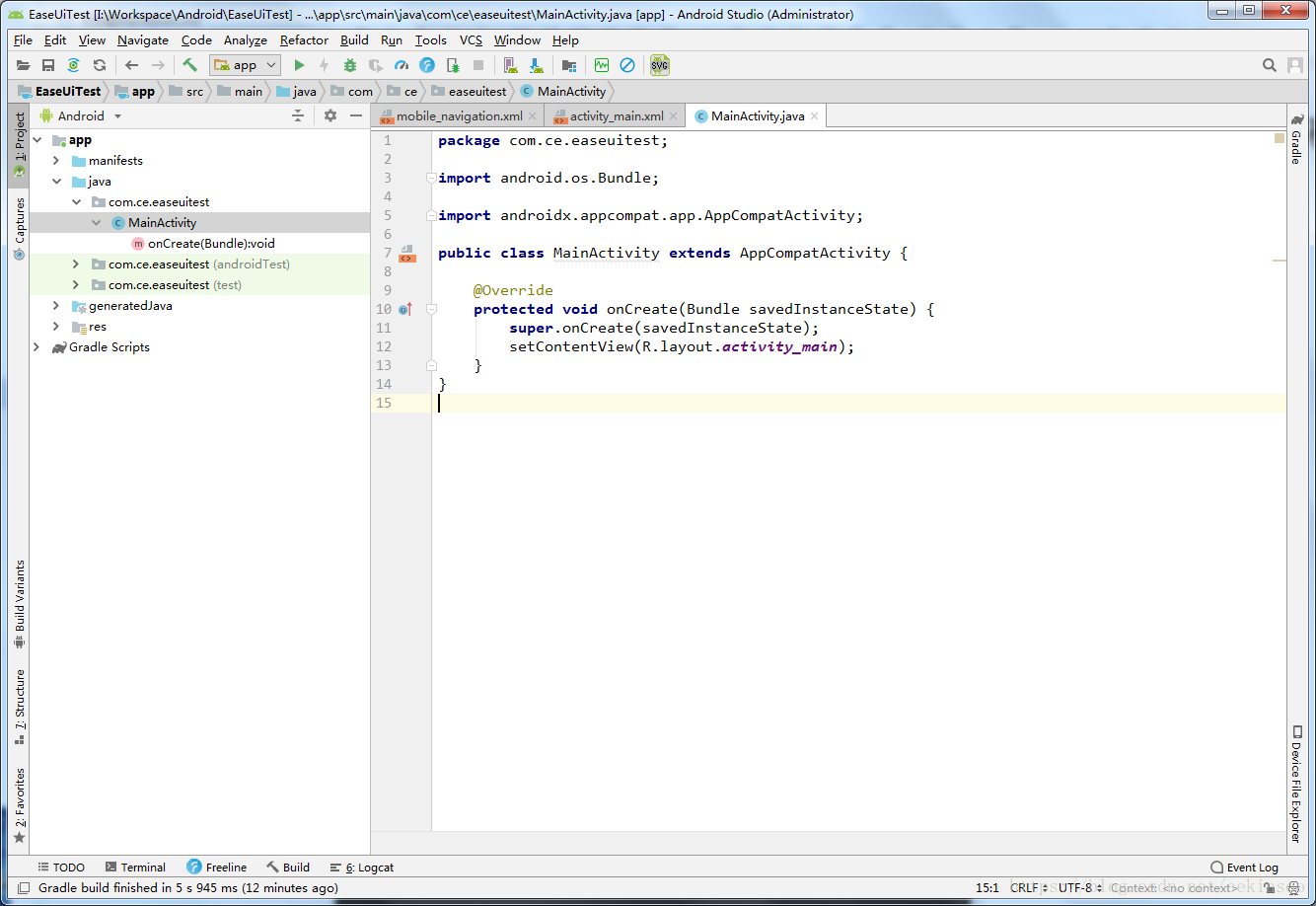The width and height of the screenshot is (1316, 906).
Task: Toggle tool window bars icon in status bar
Action: pyautogui.click(x=25, y=888)
